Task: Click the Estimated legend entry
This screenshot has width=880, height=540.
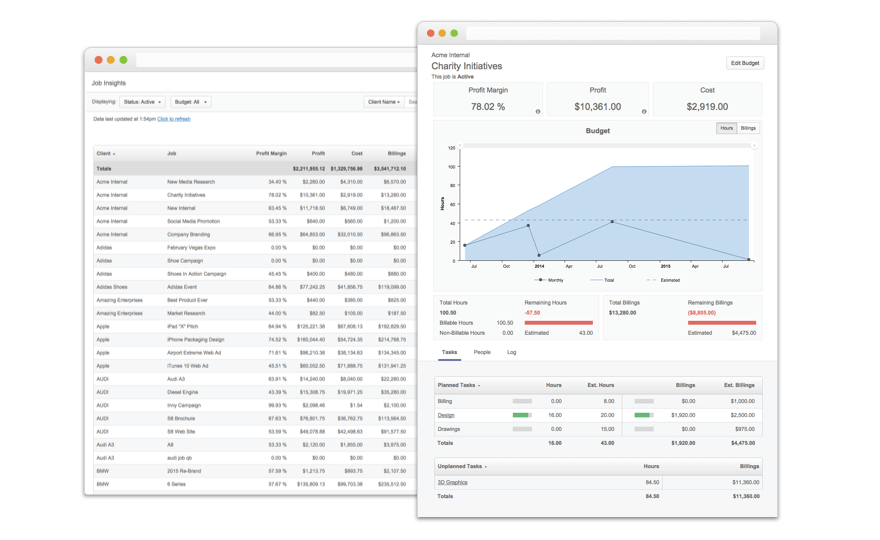Action: [x=663, y=280]
